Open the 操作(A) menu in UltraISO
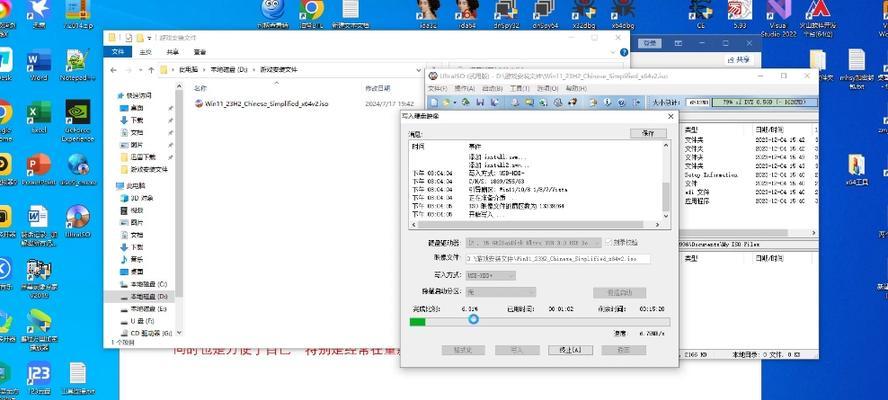 pos(464,88)
